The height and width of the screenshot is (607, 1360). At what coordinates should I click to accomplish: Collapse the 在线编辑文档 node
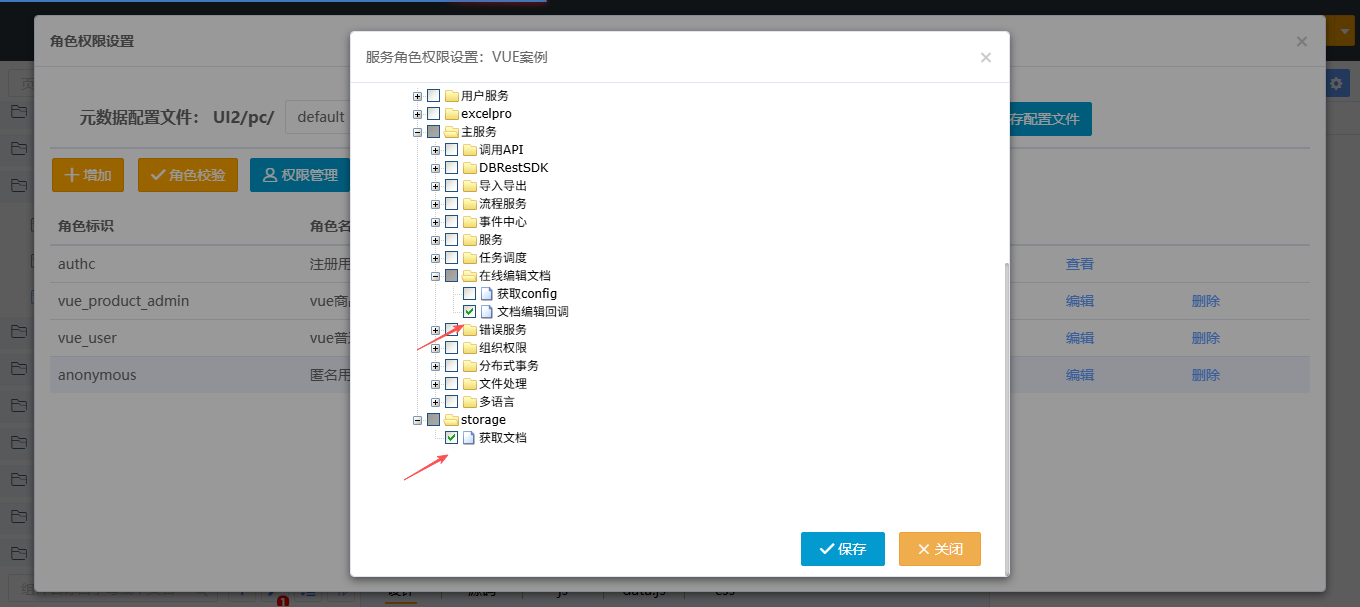coord(435,276)
